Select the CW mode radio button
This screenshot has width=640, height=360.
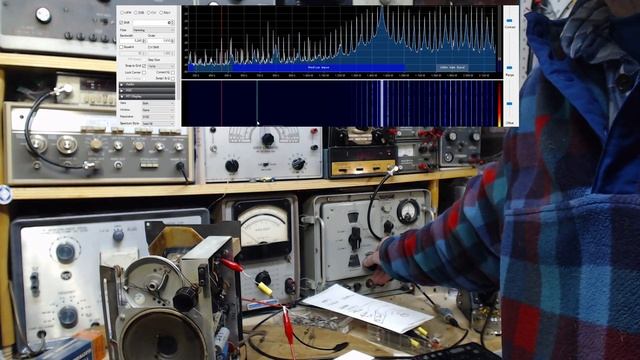coord(149,13)
